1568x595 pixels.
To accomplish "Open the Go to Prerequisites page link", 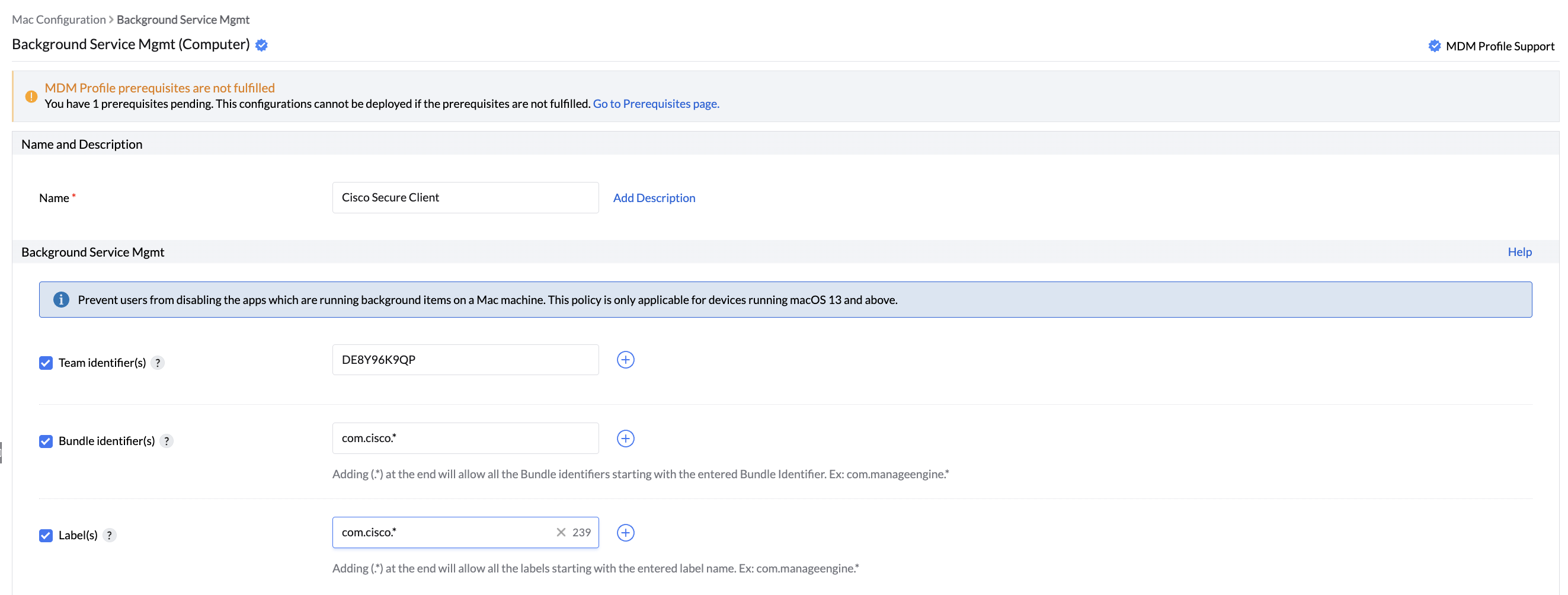I will point(655,104).
